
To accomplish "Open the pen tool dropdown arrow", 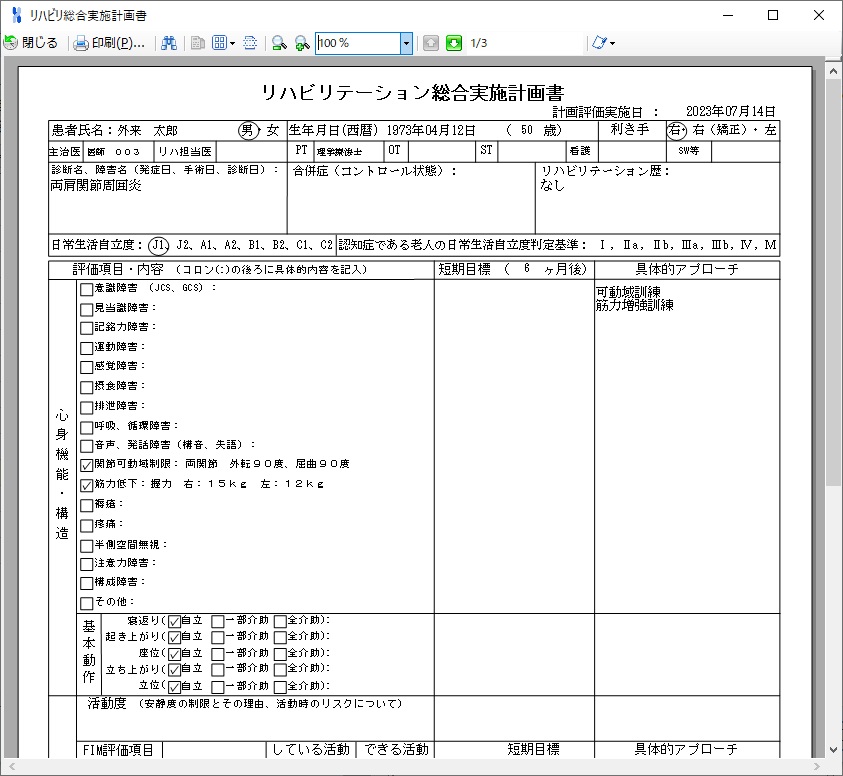I will [612, 43].
